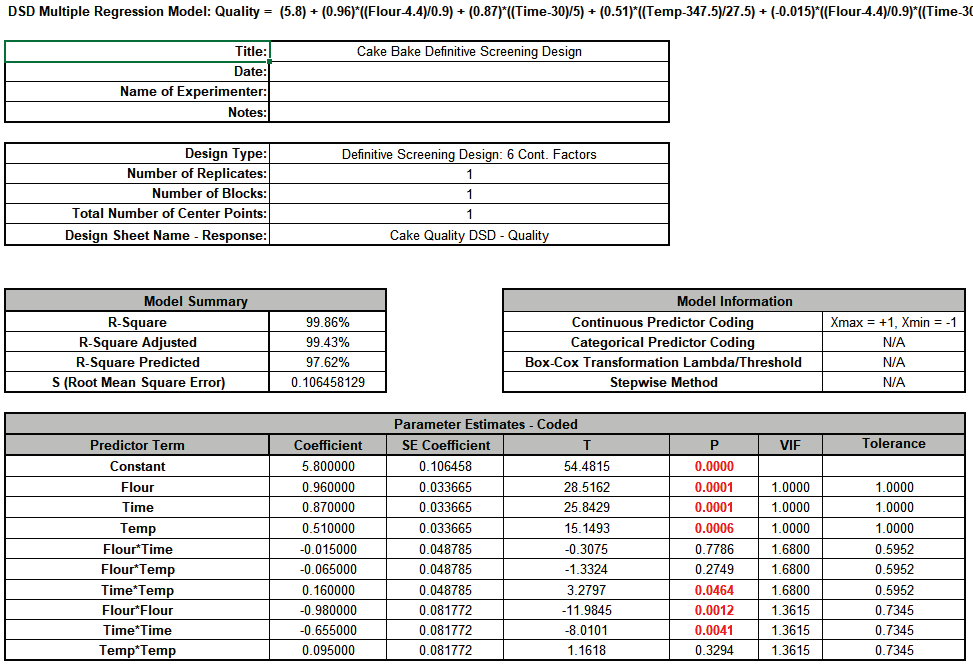
Task: Select the Design Type value cell
Action: pyautogui.click(x=470, y=153)
